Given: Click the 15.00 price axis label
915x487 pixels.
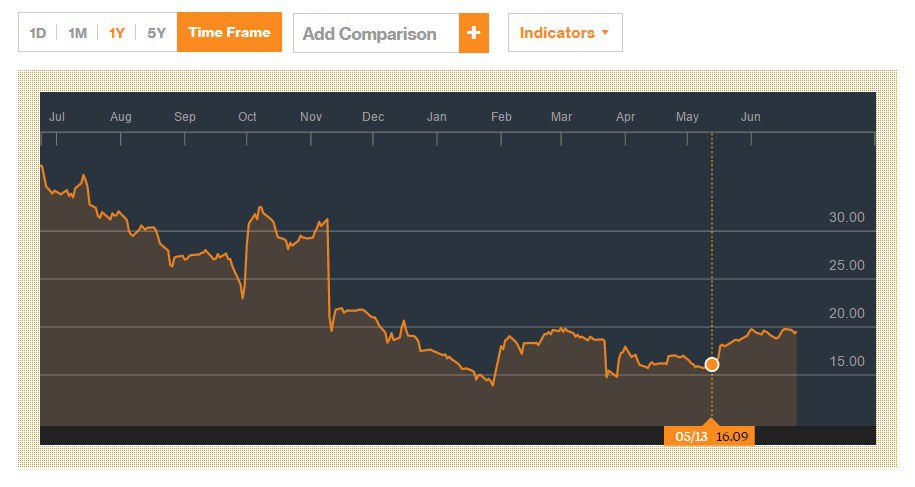Looking at the screenshot, I should pos(846,361).
